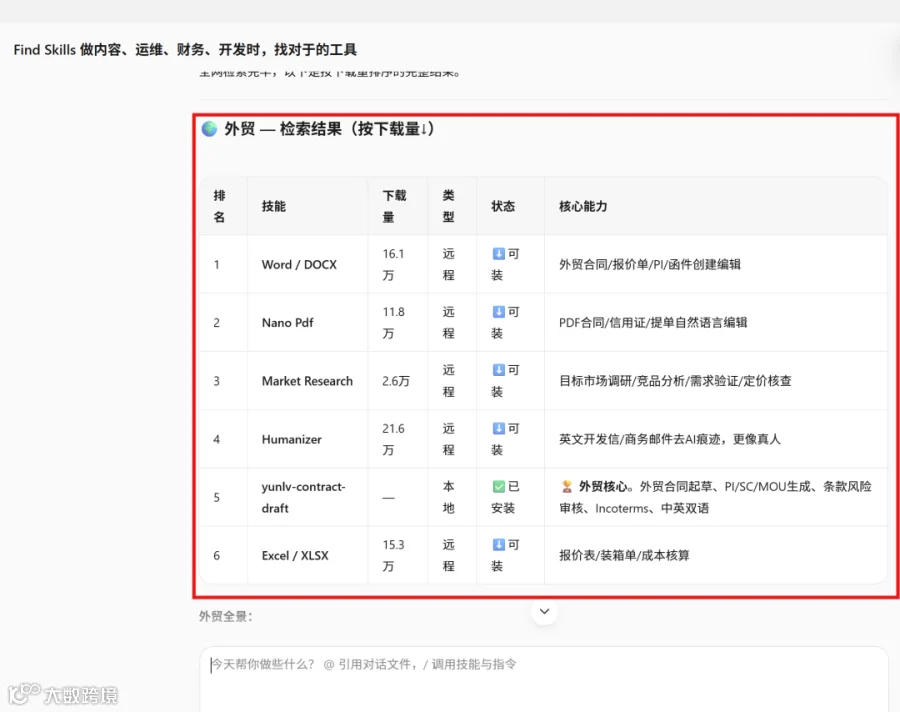Click the 外贸全景 label
This screenshot has height=712, width=900.
(226, 617)
